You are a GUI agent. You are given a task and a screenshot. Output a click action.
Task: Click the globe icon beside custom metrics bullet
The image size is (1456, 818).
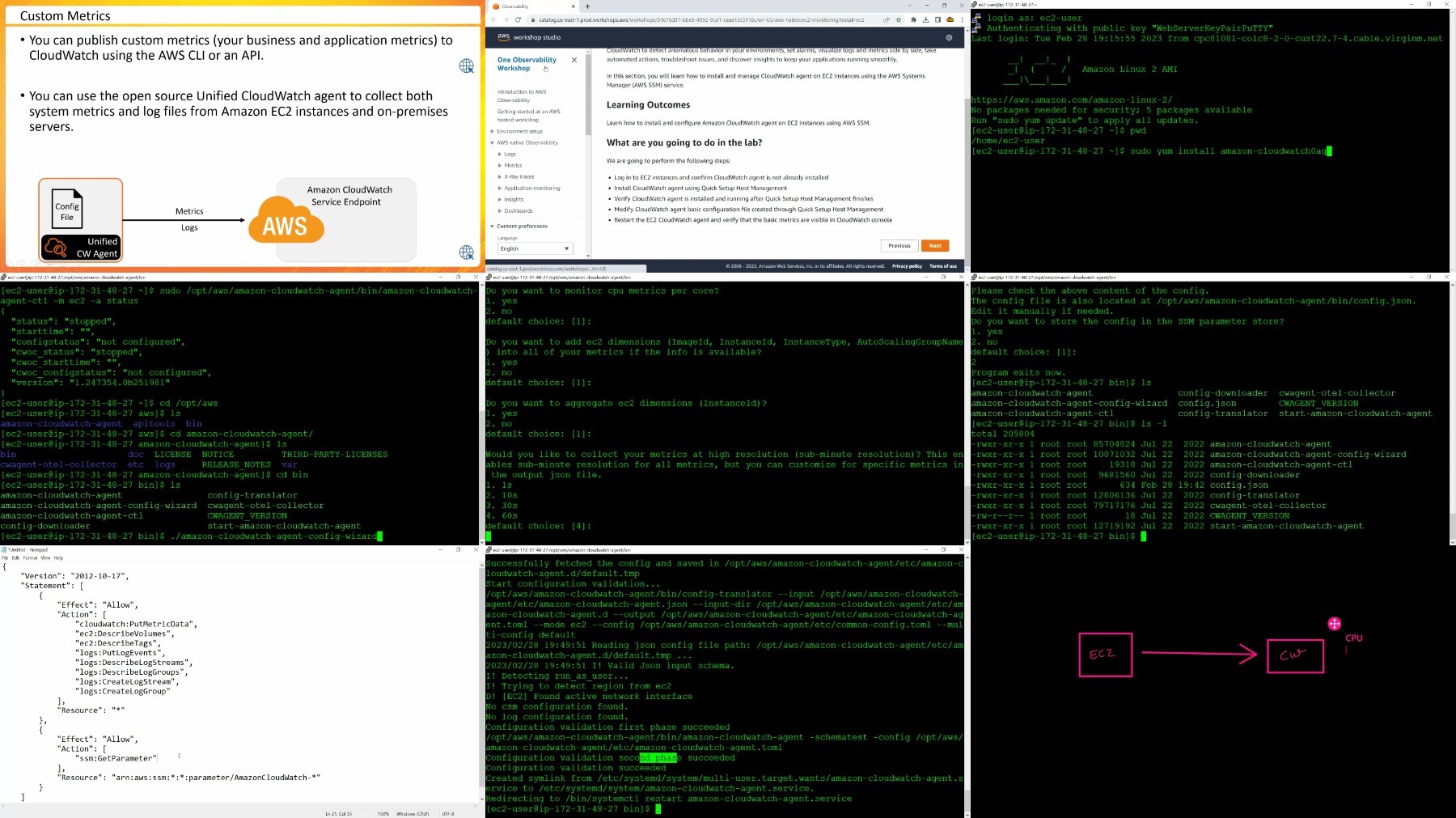pos(467,66)
